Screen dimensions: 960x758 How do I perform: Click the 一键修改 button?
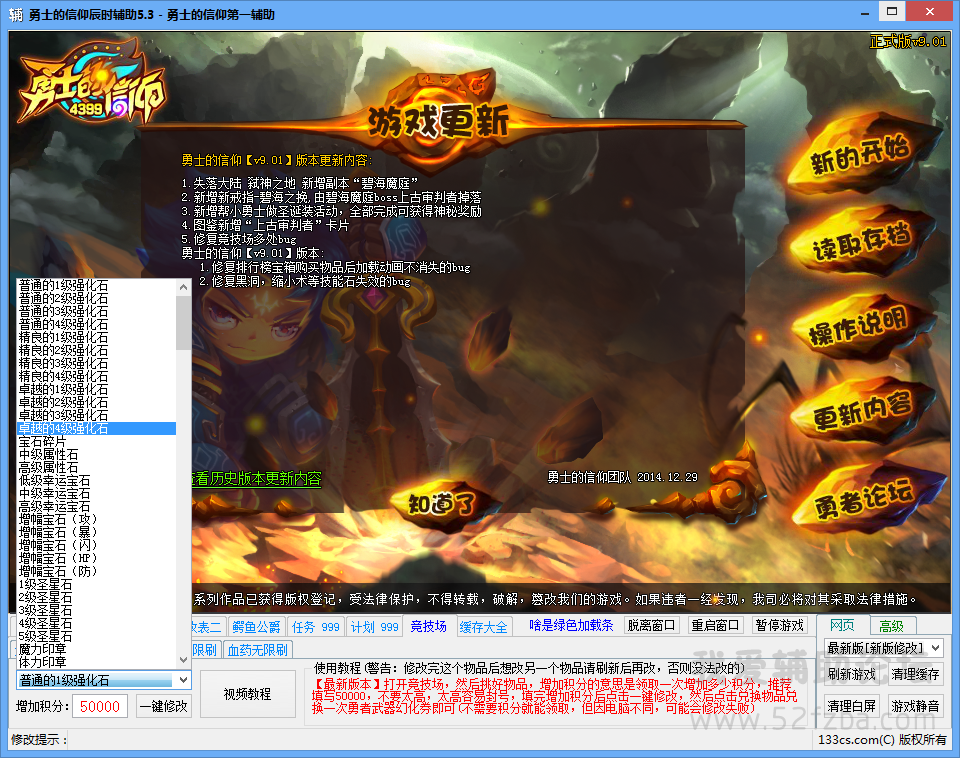pyautogui.click(x=163, y=706)
